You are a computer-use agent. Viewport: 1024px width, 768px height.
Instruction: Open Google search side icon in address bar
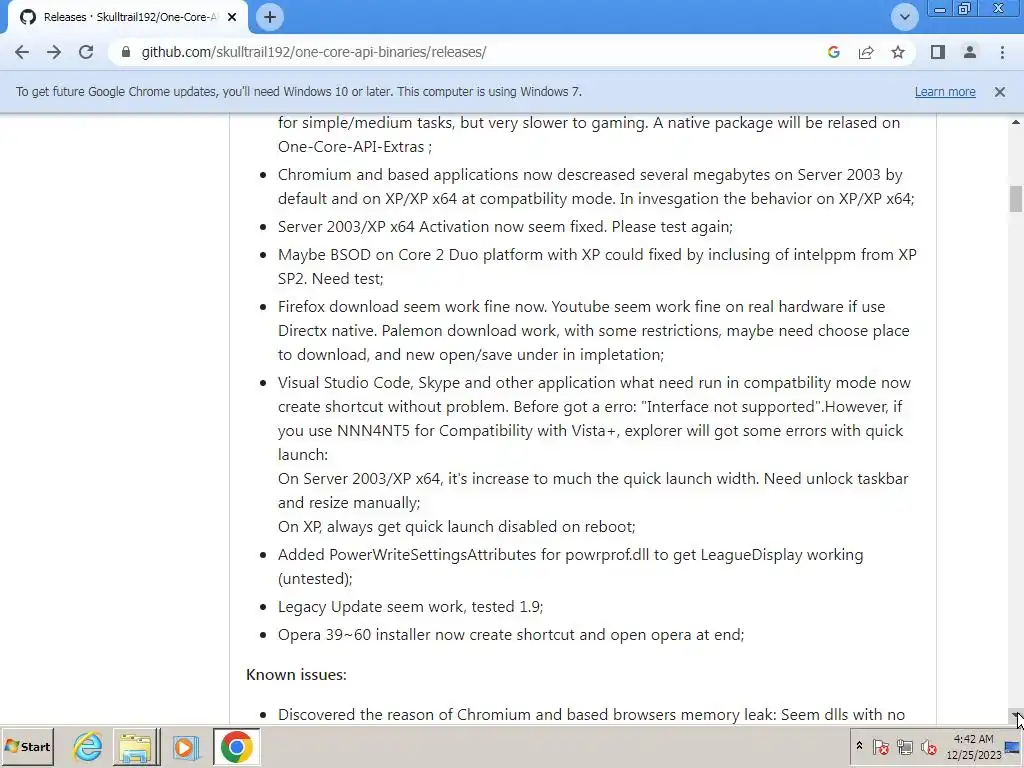(833, 52)
